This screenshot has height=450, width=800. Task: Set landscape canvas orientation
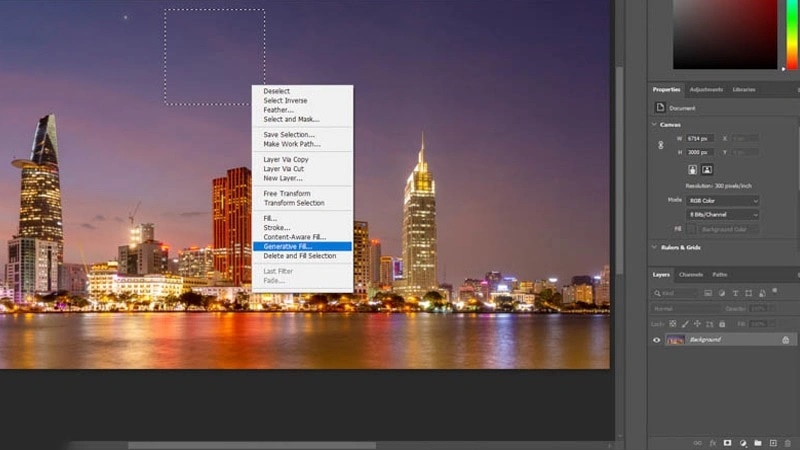[x=707, y=170]
